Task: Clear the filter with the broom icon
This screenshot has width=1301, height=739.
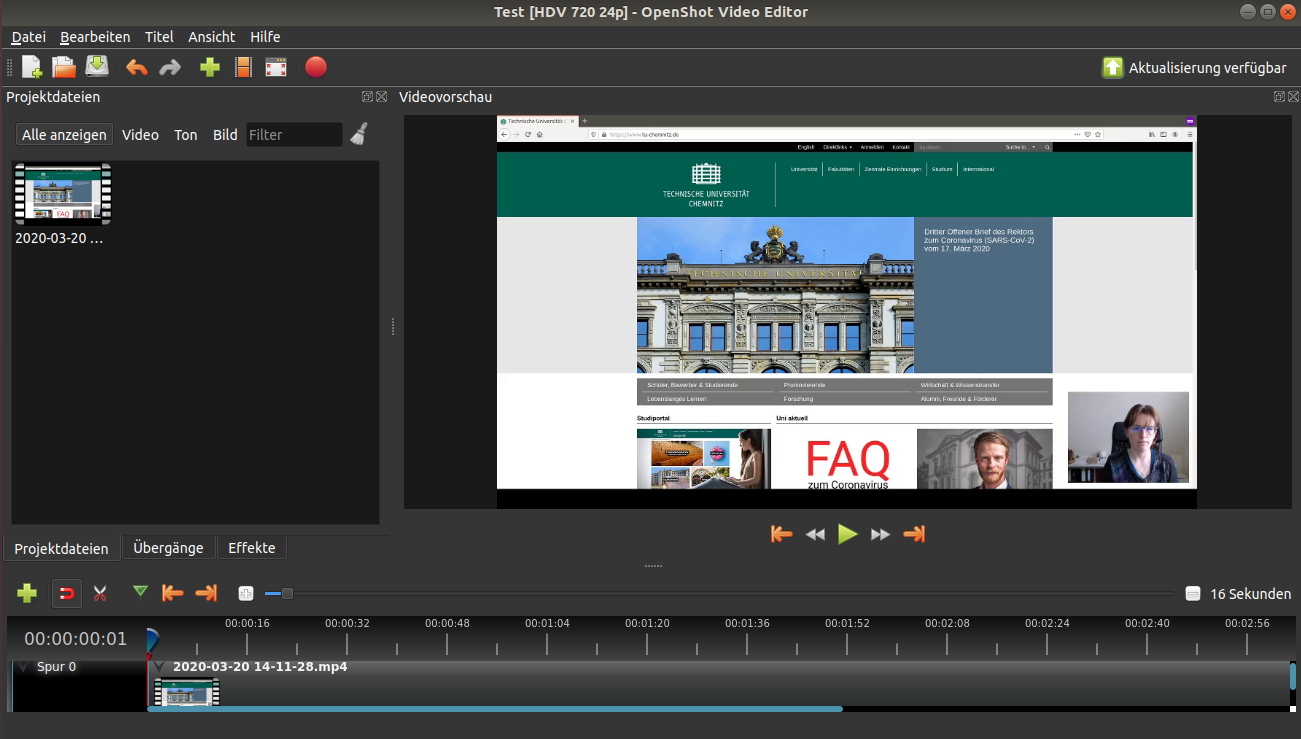Action: point(359,134)
